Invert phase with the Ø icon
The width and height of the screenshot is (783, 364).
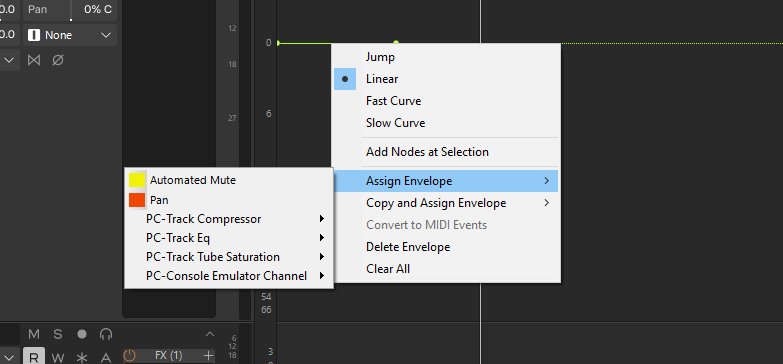(58, 60)
